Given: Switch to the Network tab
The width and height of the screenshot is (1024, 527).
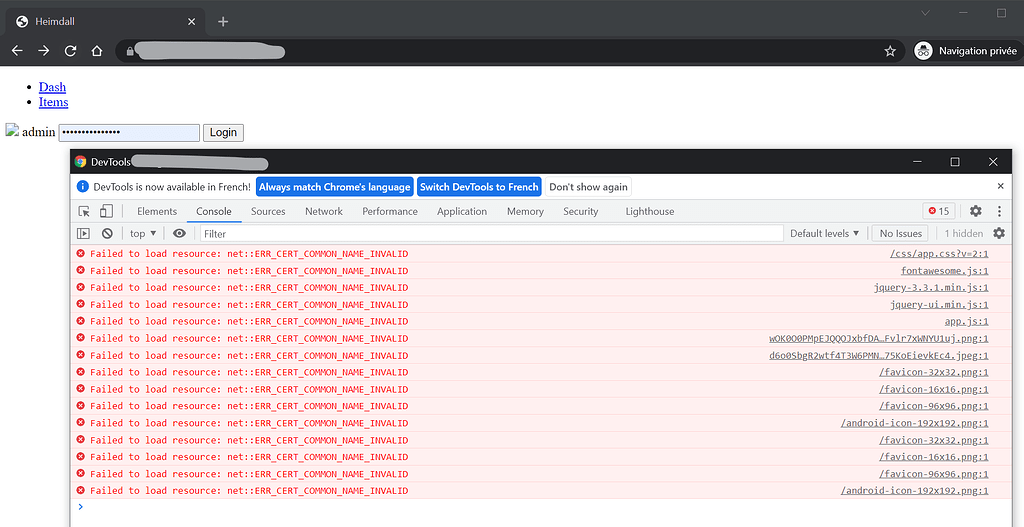Looking at the screenshot, I should pyautogui.click(x=323, y=211).
